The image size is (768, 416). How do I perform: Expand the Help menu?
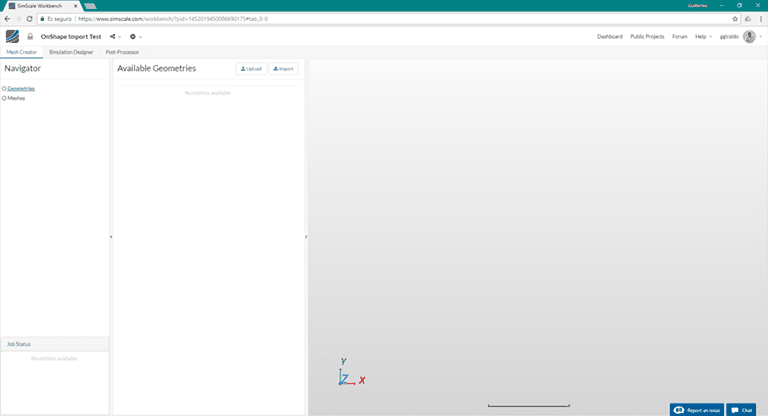click(703, 36)
